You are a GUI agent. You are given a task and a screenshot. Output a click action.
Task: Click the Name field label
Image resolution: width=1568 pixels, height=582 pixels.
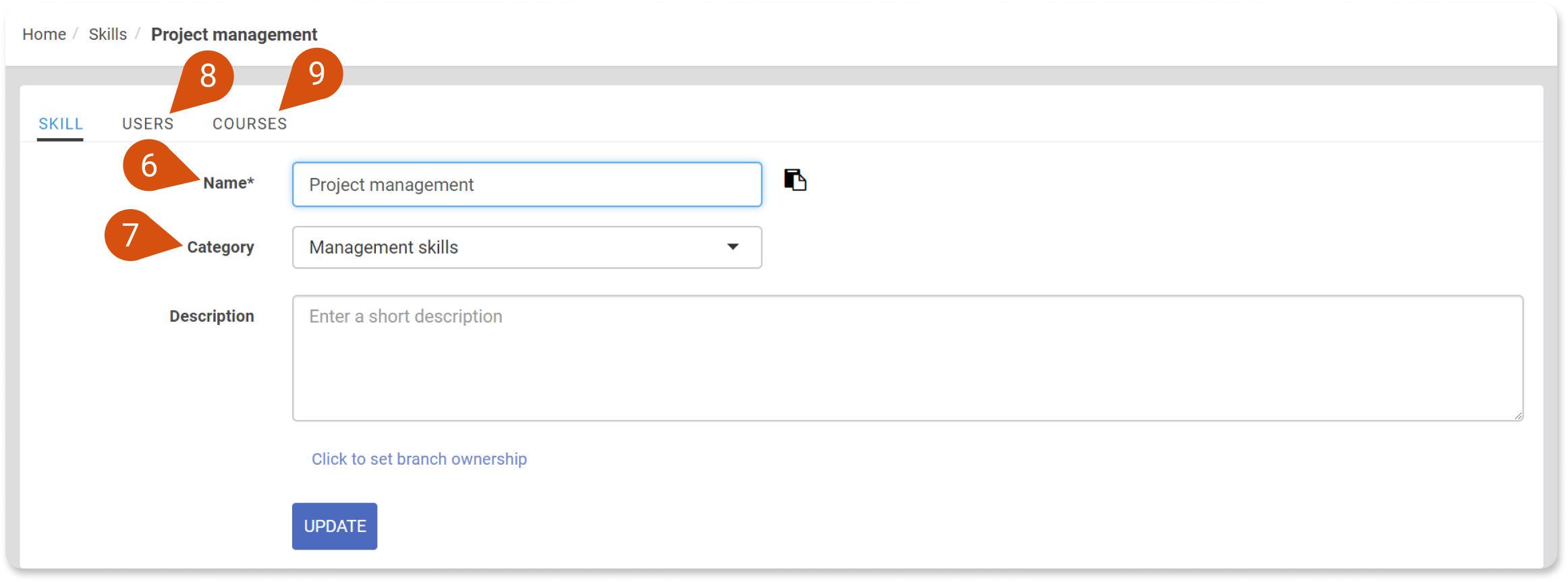[x=229, y=183]
